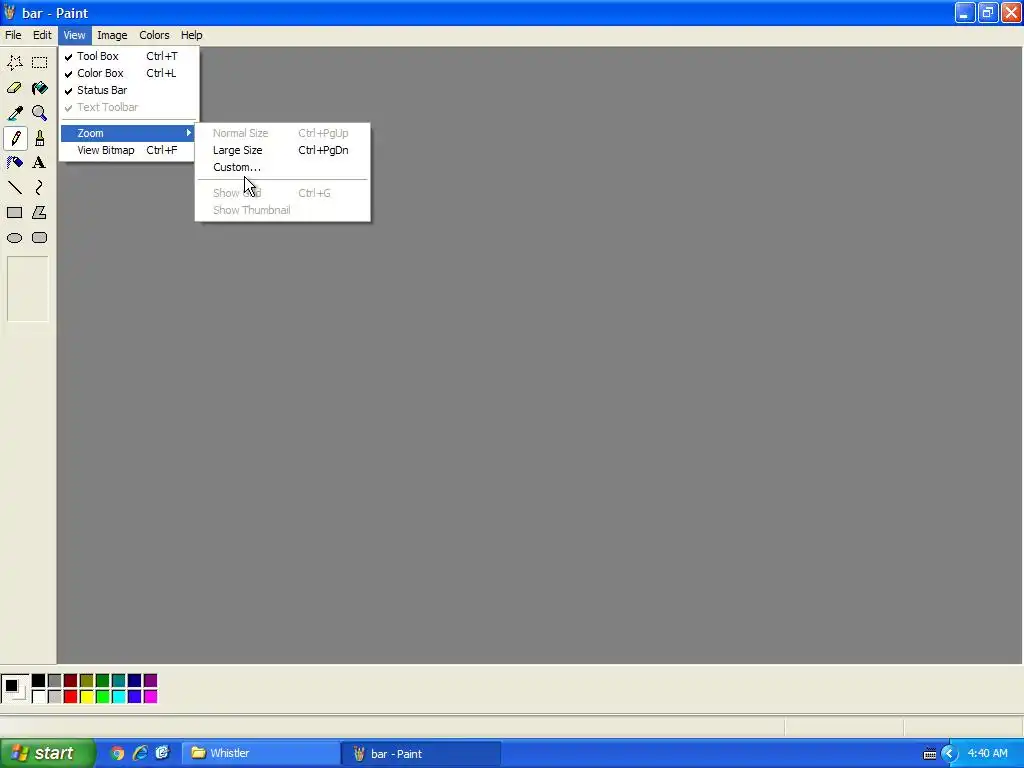Screen dimensions: 1024x768
Task: Select bright green palette swatch
Action: [103, 697]
